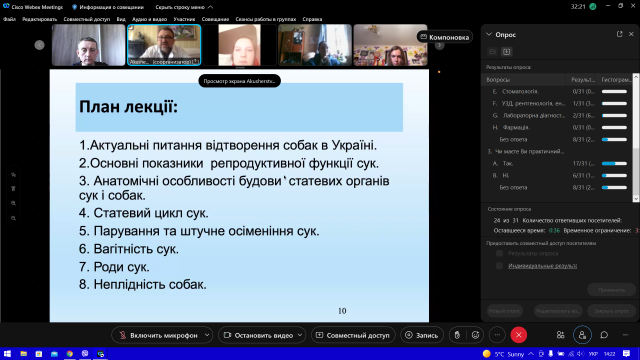Start recording with Запись button

click(x=422, y=335)
